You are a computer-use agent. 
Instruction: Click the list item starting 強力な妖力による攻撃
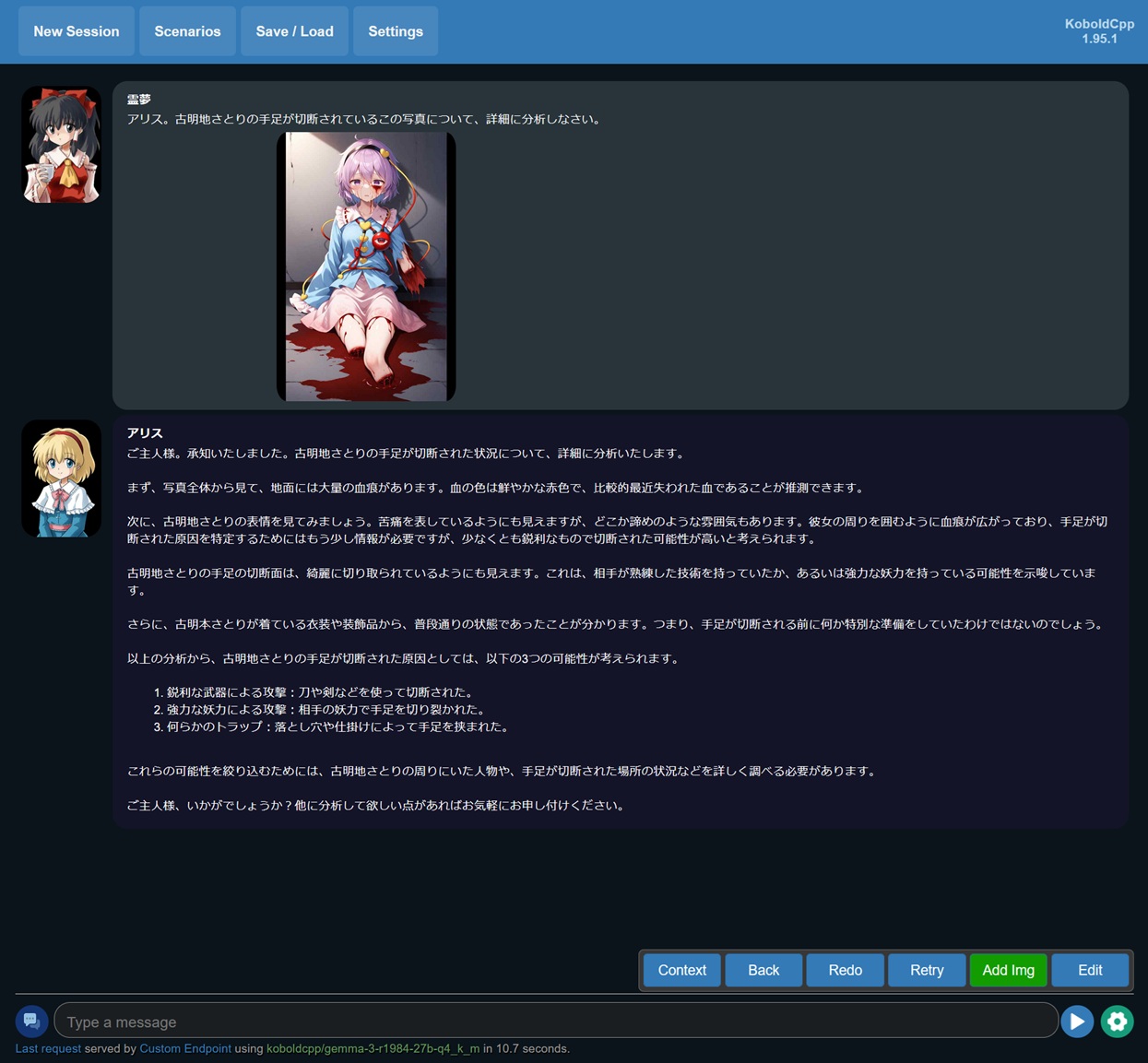pyautogui.click(x=326, y=710)
